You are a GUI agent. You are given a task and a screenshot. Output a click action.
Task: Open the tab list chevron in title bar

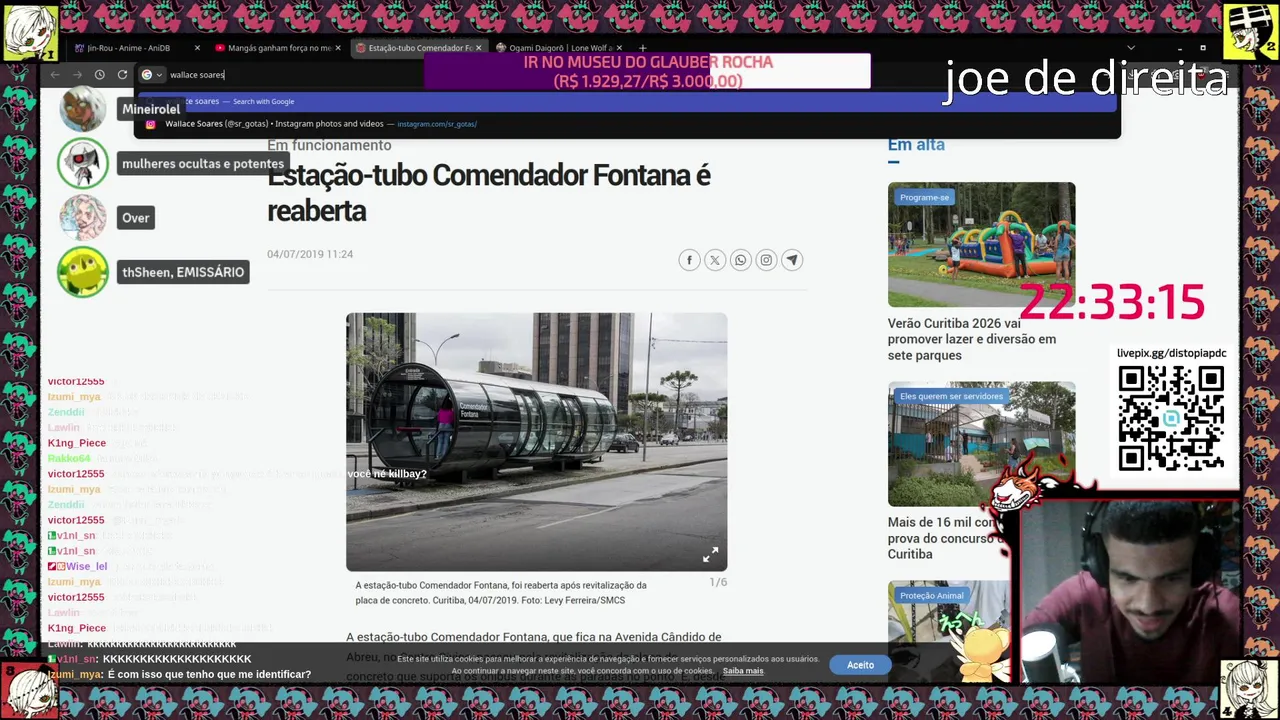[x=1131, y=48]
